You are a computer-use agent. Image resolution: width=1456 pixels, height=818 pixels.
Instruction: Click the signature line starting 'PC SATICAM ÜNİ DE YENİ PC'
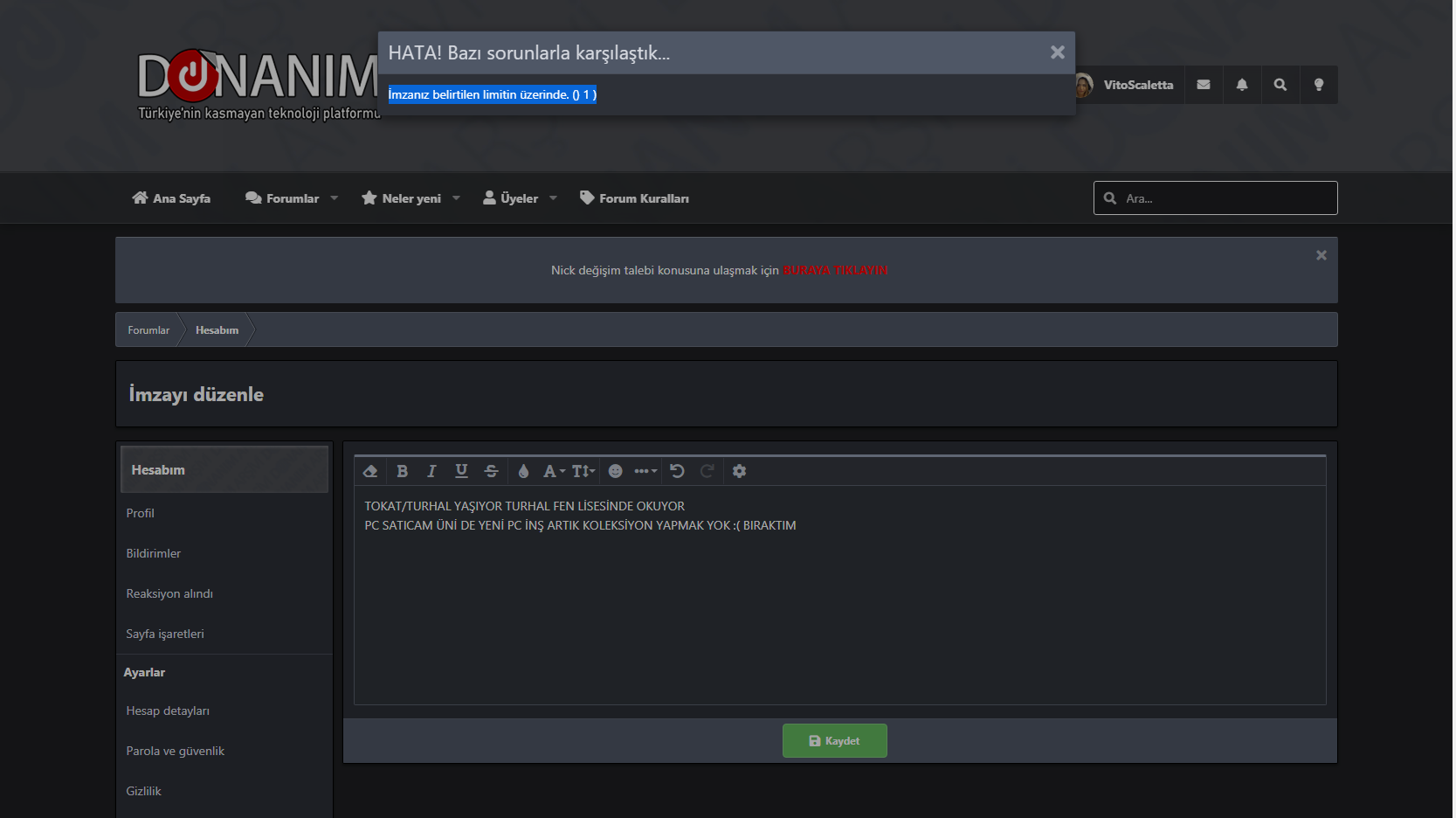[580, 525]
